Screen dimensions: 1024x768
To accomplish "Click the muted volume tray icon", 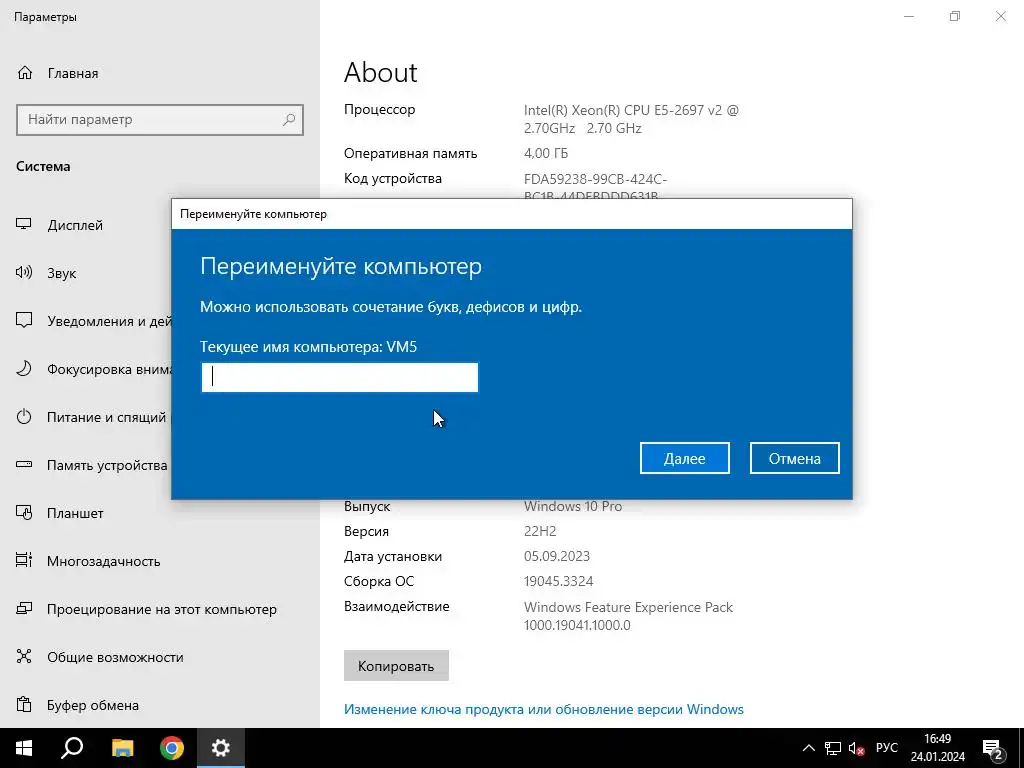I will [856, 748].
